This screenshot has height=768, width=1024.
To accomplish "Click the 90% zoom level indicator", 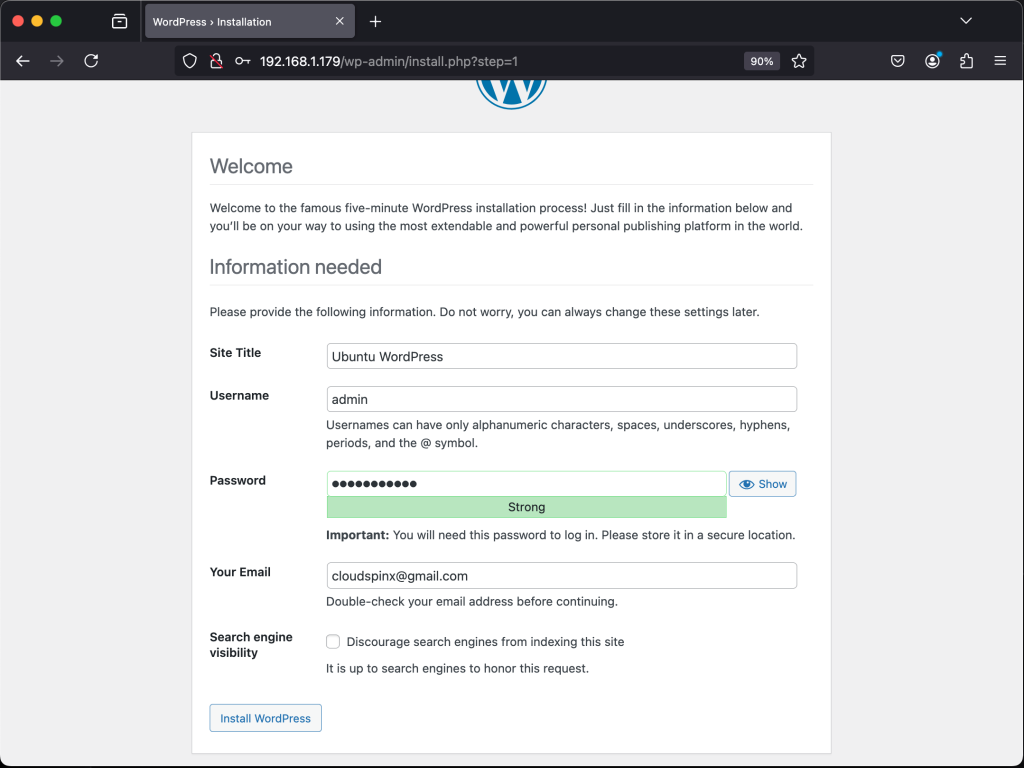I will coord(761,61).
